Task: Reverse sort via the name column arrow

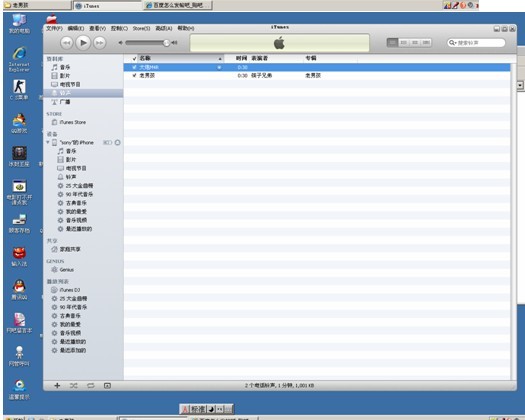Action: (220, 59)
